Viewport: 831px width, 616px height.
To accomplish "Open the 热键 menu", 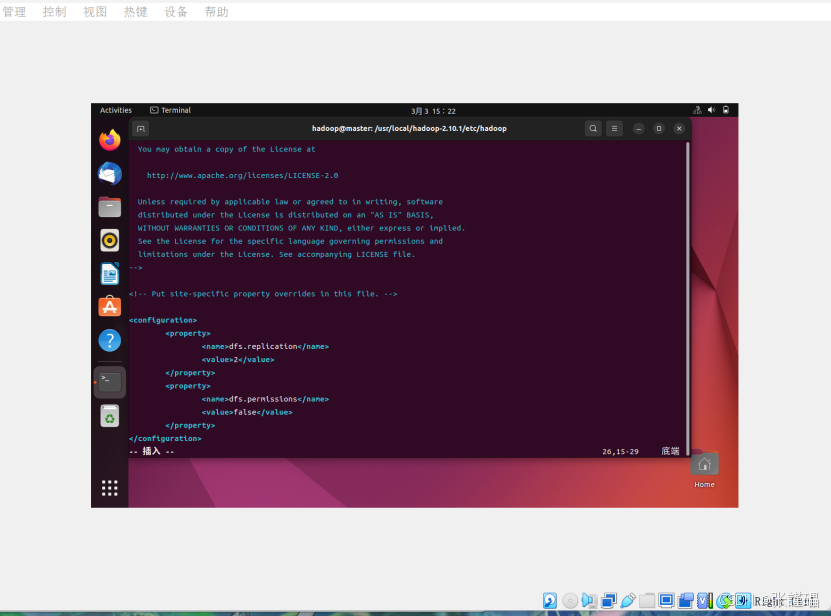I will 136,12.
